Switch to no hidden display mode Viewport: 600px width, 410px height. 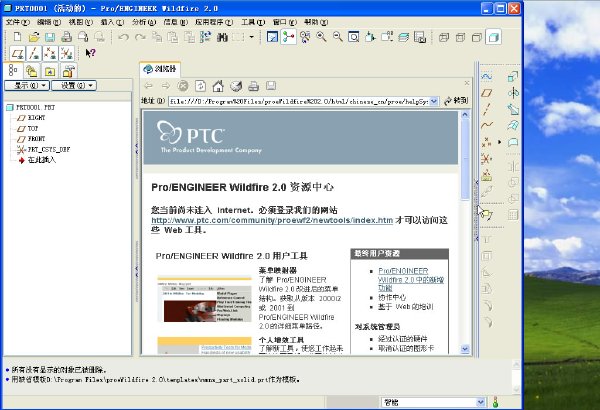477,37
